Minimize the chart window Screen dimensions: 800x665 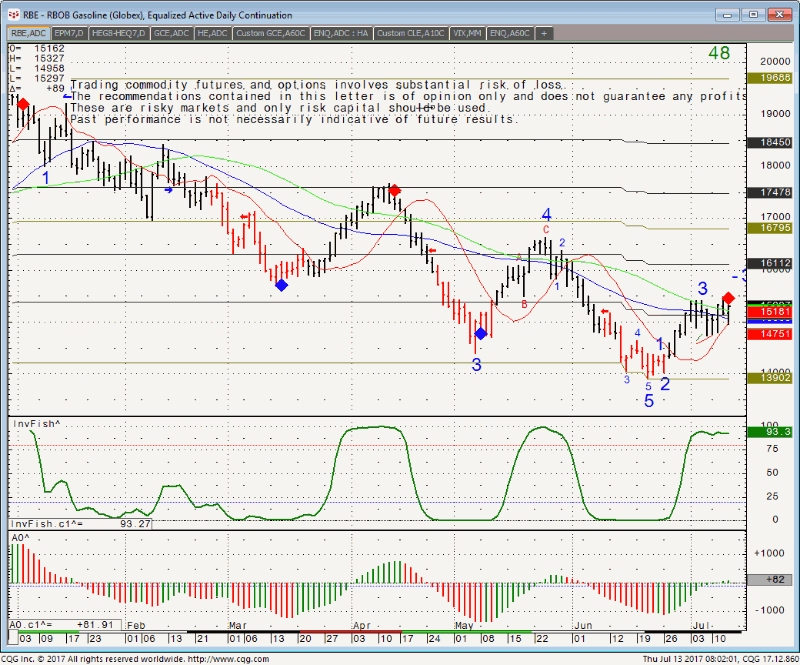coord(728,15)
